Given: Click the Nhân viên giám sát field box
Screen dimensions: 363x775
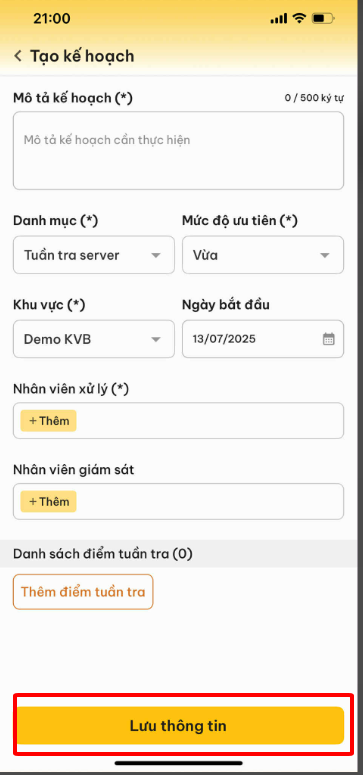Looking at the screenshot, I should [179, 501].
